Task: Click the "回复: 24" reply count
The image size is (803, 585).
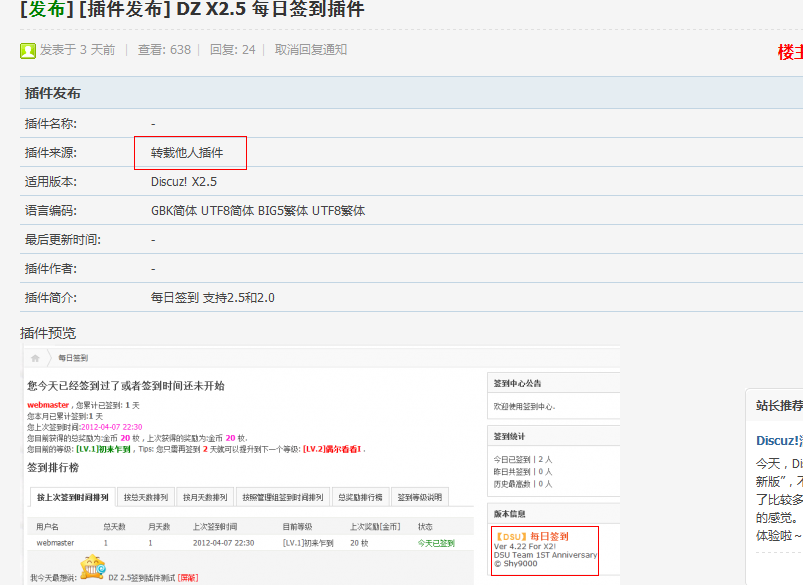Action: coord(233,50)
